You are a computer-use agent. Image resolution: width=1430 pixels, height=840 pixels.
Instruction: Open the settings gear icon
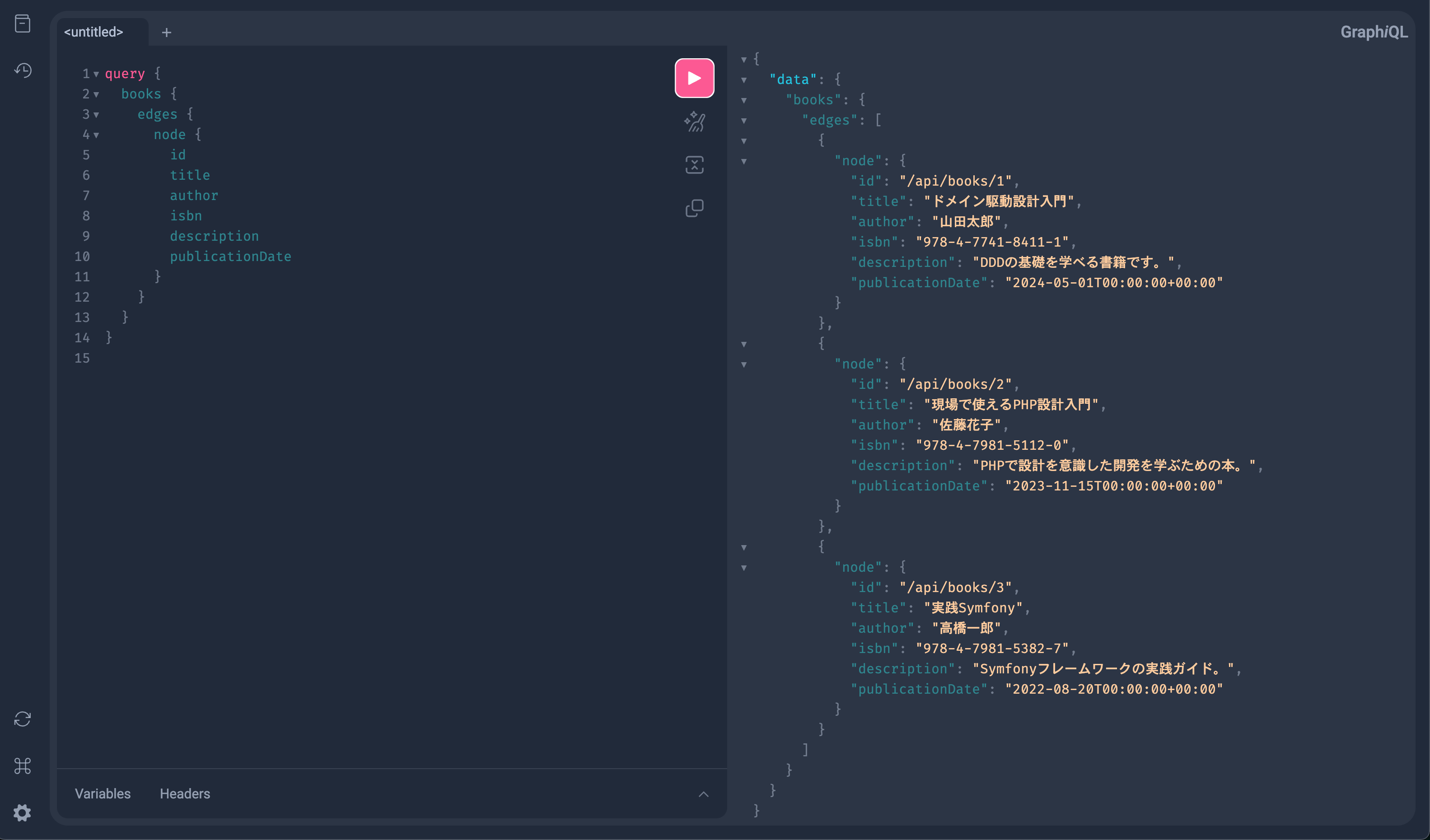[x=23, y=813]
